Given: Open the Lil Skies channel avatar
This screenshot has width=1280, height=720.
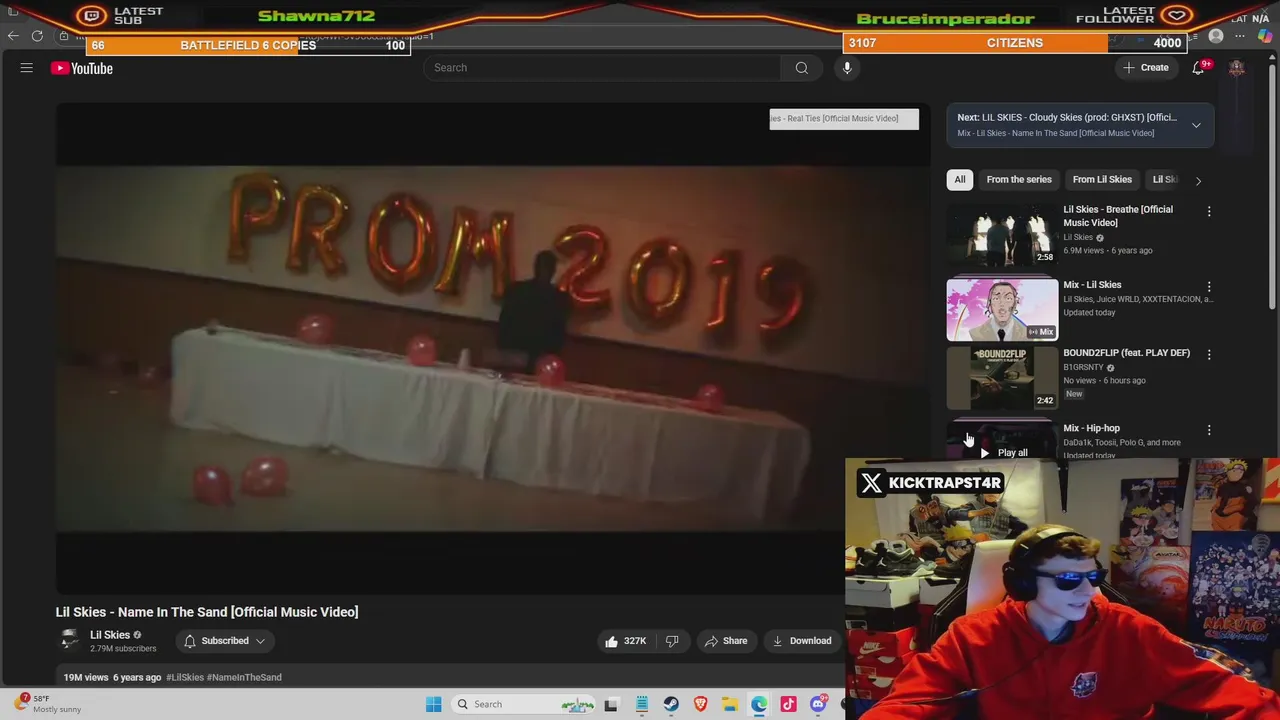Looking at the screenshot, I should (x=69, y=640).
